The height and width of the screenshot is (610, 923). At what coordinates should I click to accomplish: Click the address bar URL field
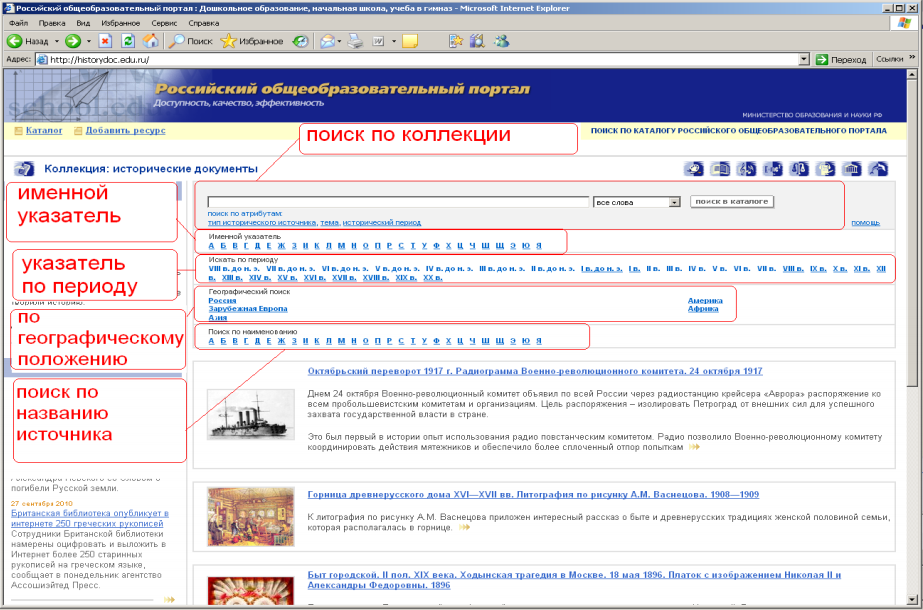[417, 59]
